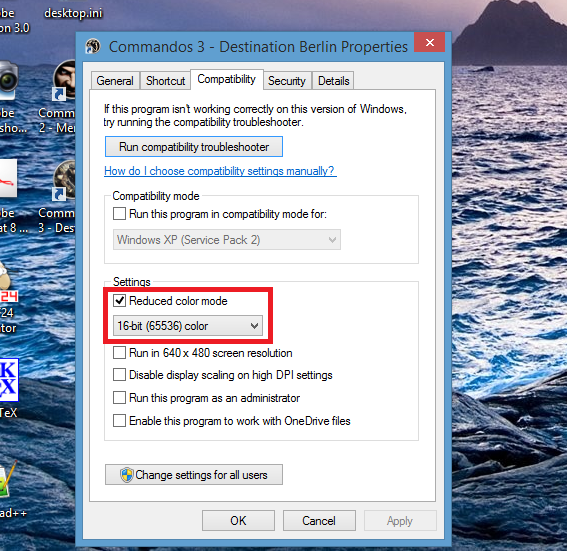
Task: Enable Run in 640 x 480 screen resolution
Action: point(119,353)
